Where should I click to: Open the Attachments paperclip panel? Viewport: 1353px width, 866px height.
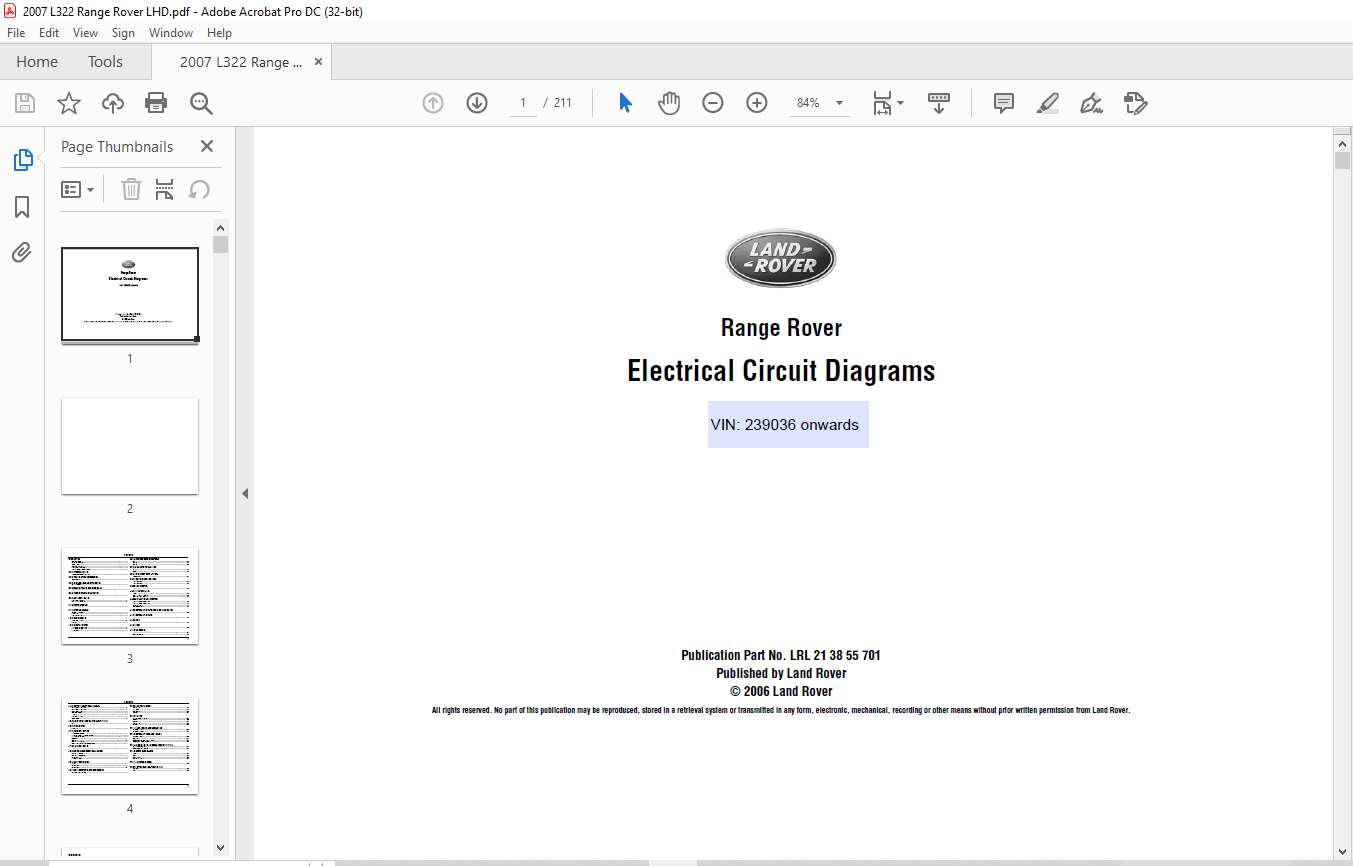(22, 252)
